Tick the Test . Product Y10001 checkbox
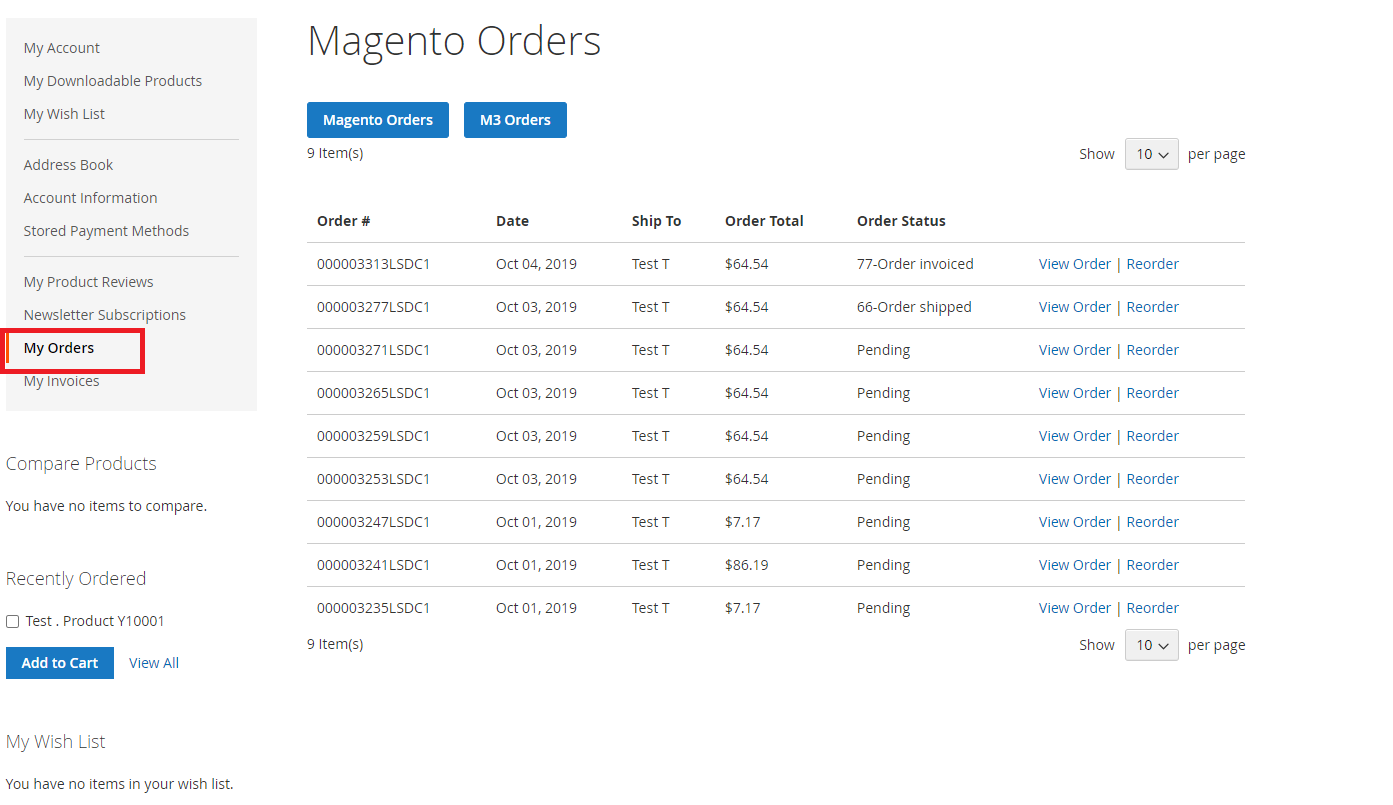 (13, 621)
